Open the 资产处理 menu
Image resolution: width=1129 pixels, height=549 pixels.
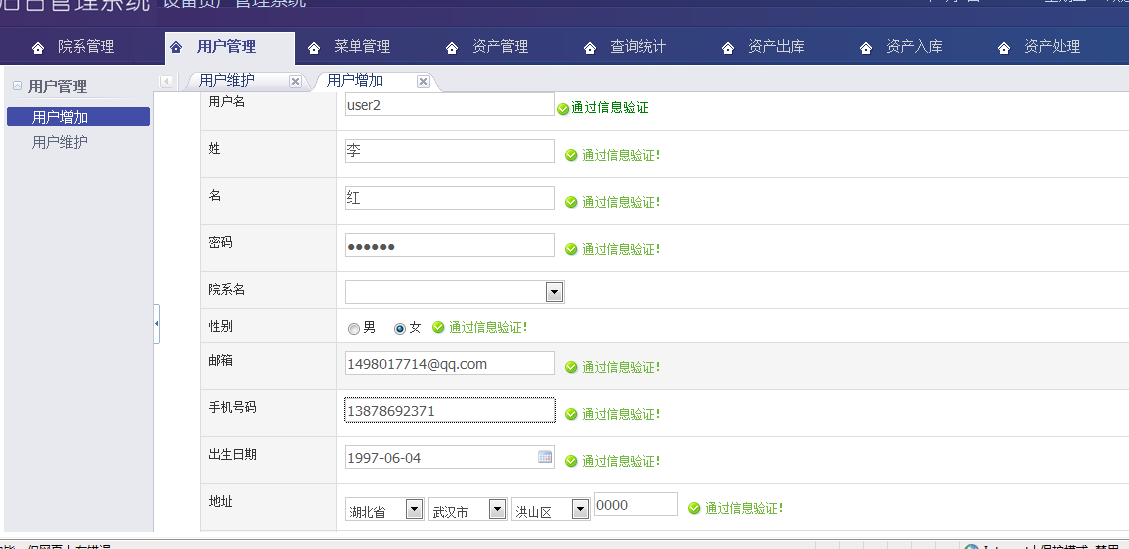[x=1053, y=47]
